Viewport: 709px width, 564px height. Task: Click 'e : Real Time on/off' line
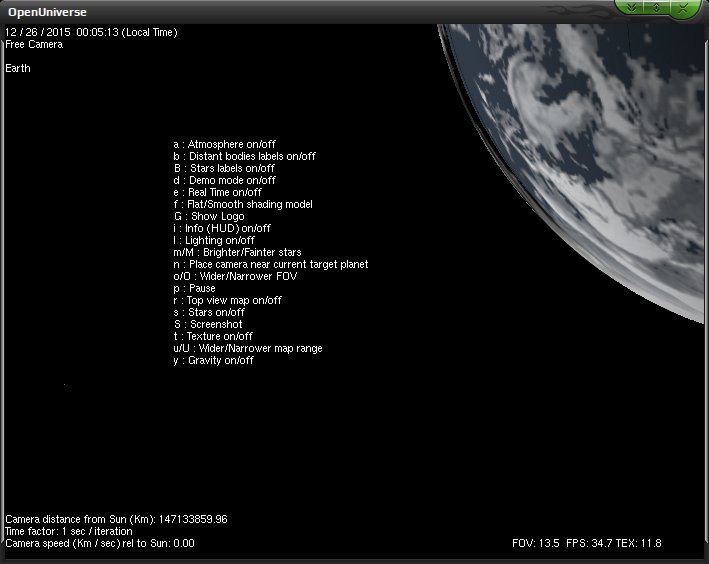coord(217,192)
